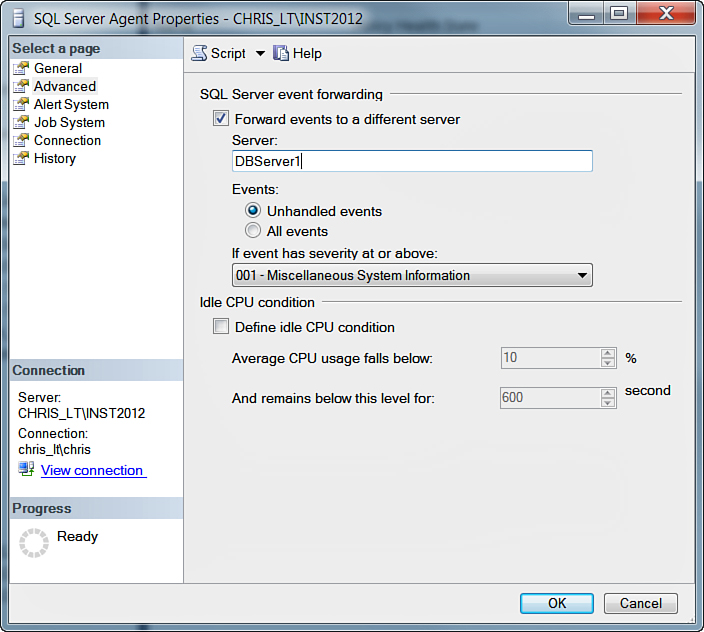Open the event severity level dropdown

[582, 275]
